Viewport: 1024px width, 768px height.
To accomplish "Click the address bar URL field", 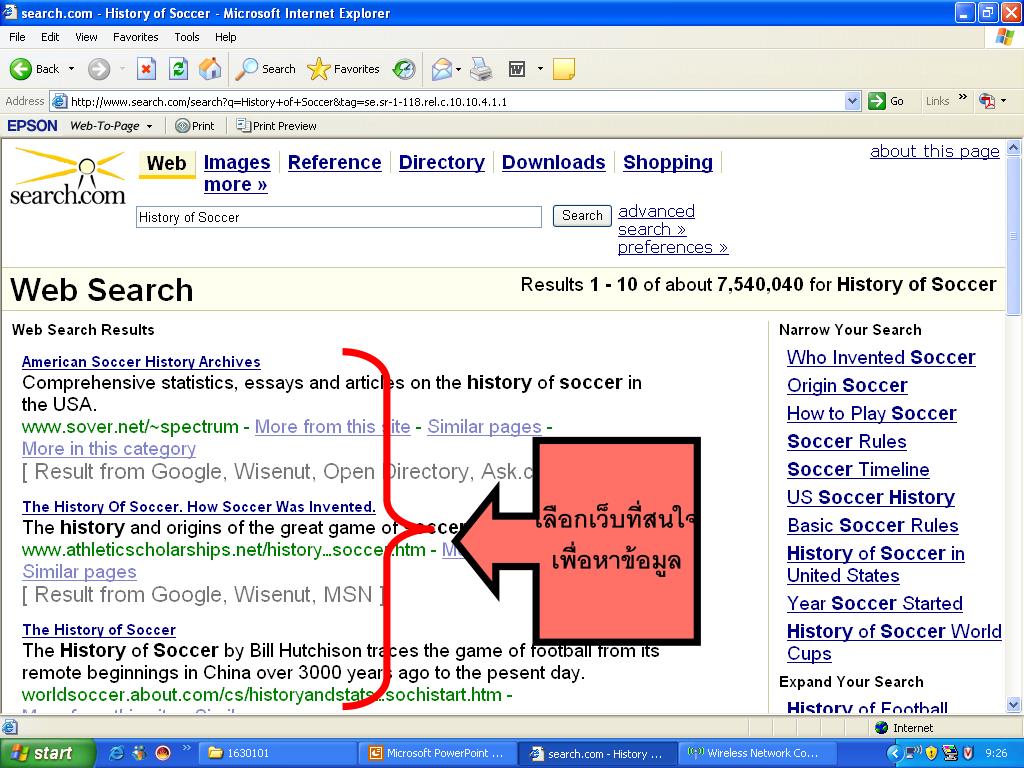I will pos(456,101).
